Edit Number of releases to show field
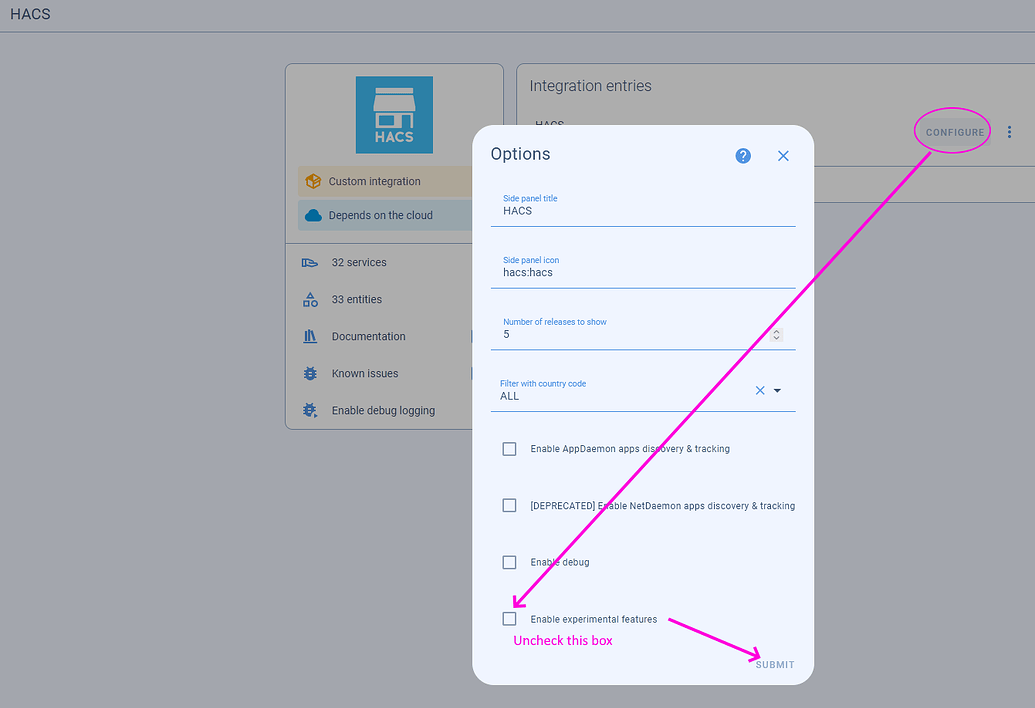This screenshot has width=1035, height=708. pyautogui.click(x=643, y=331)
